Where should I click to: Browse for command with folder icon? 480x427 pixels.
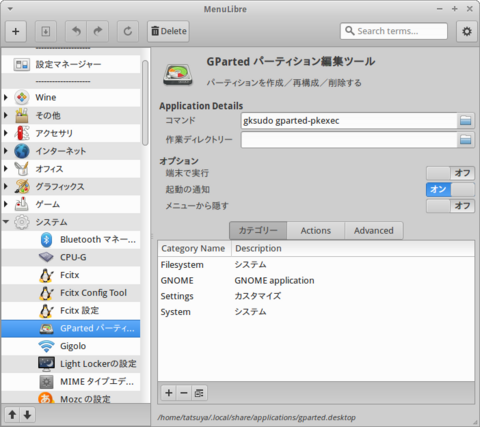[465, 121]
